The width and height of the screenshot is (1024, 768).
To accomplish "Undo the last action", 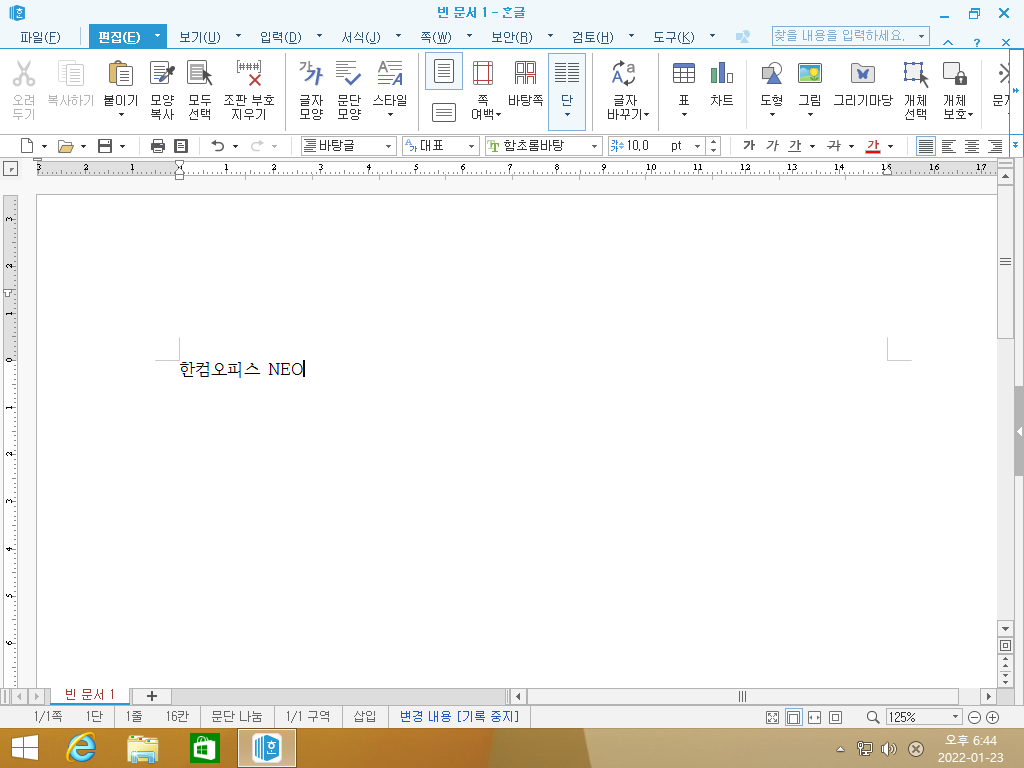I will pyautogui.click(x=217, y=146).
